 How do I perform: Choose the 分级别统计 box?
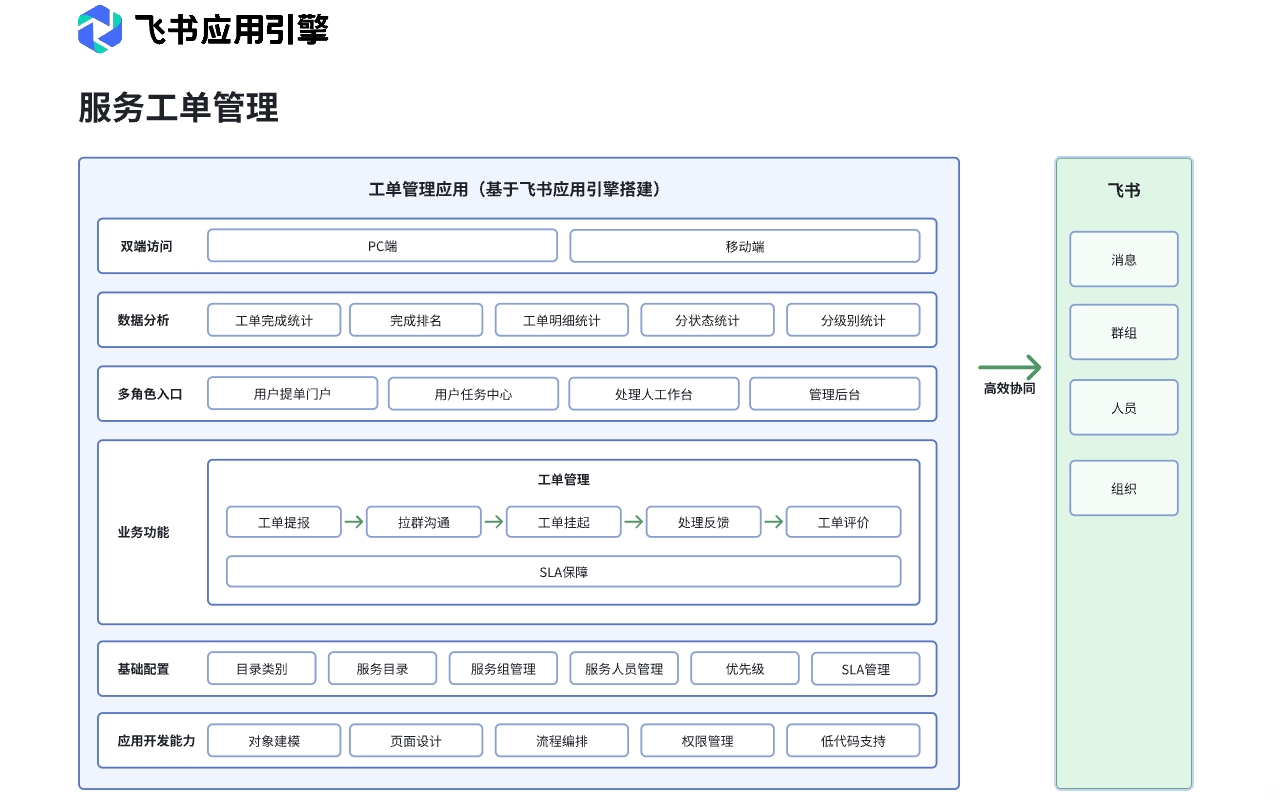click(x=853, y=320)
